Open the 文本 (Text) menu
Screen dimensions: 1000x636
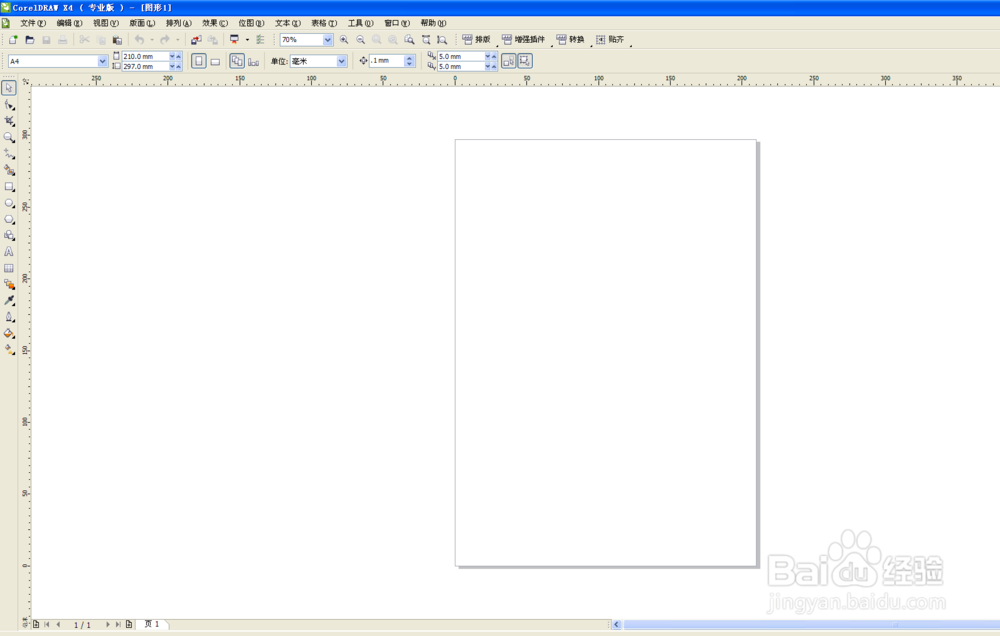click(x=287, y=23)
